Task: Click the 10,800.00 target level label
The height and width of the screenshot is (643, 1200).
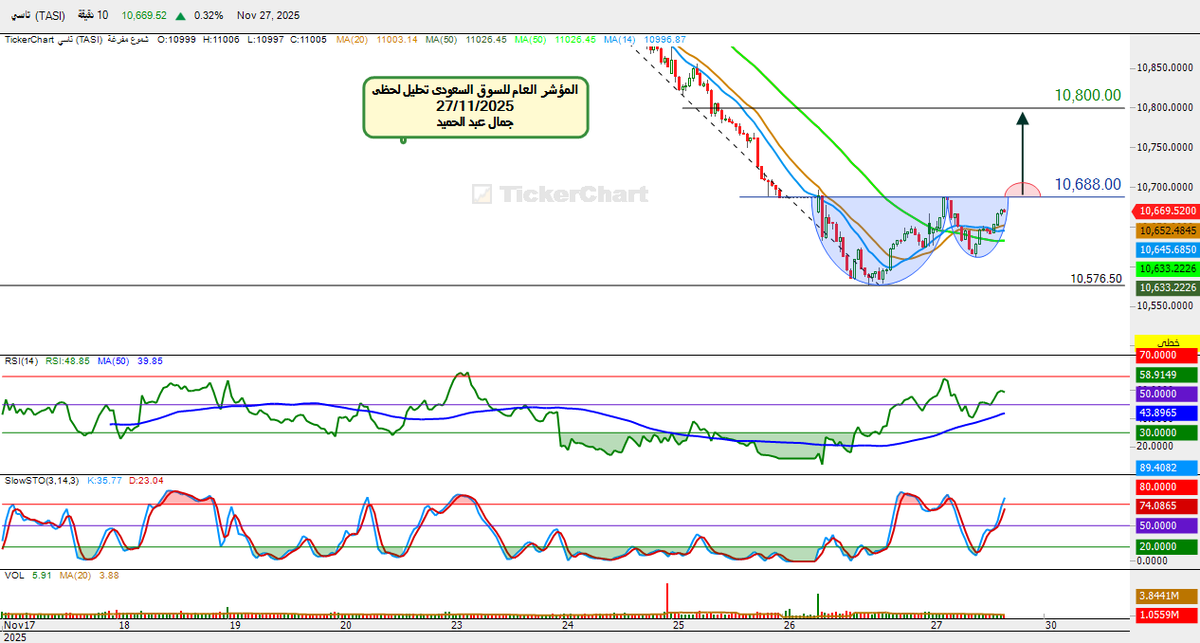Action: [1087, 95]
